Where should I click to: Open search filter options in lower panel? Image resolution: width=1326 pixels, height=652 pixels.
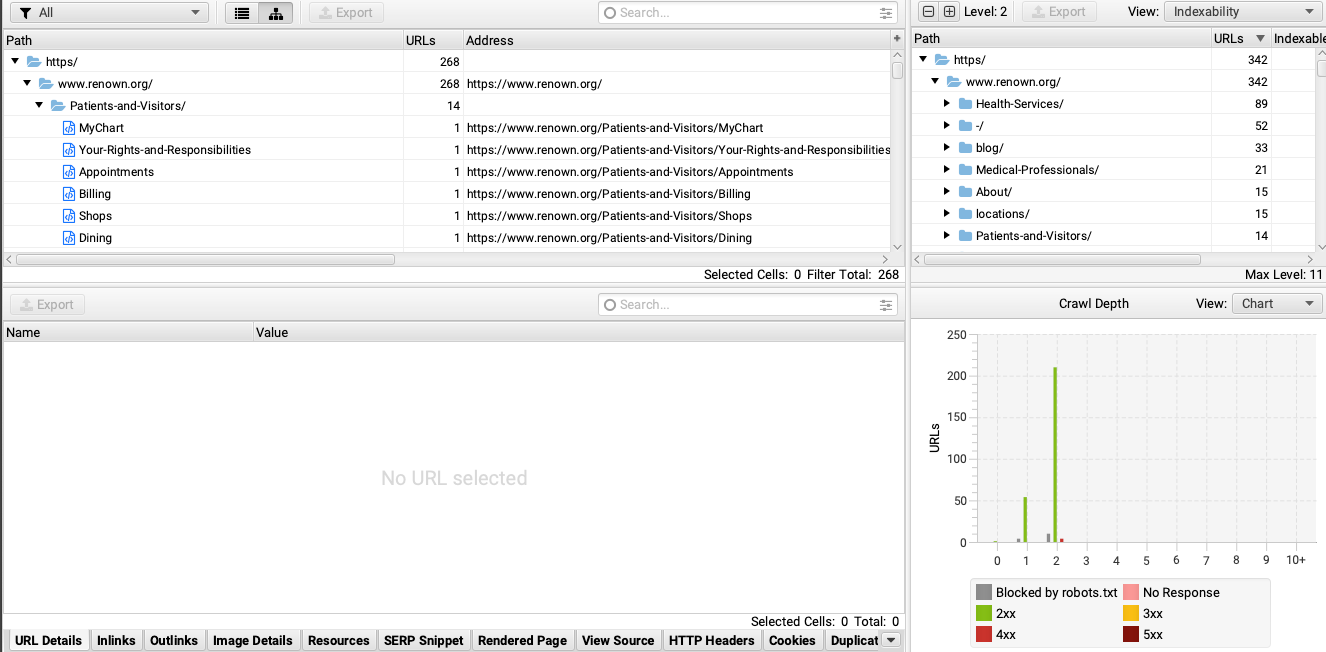[886, 305]
